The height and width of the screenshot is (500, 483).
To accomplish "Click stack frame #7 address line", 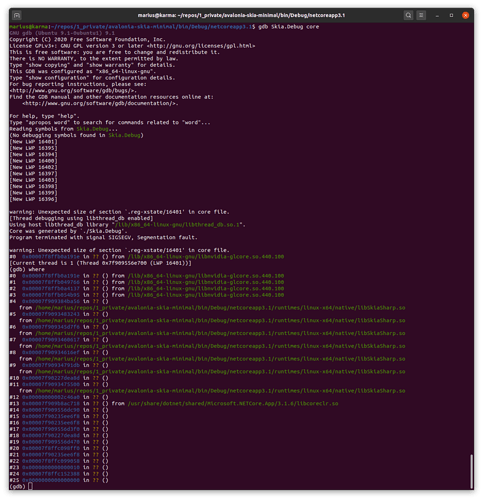I will tap(59, 340).
